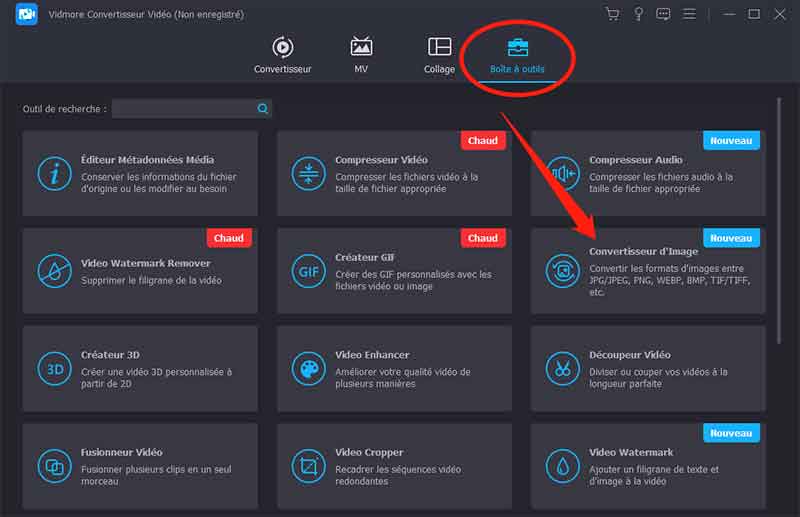Select the Découpeur Vidéo scissors icon
The width and height of the screenshot is (800, 517).
pos(562,368)
